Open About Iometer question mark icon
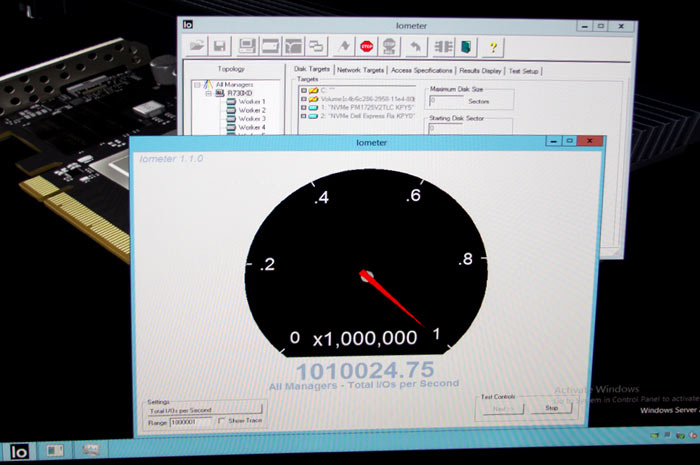The image size is (700, 465). 493,47
